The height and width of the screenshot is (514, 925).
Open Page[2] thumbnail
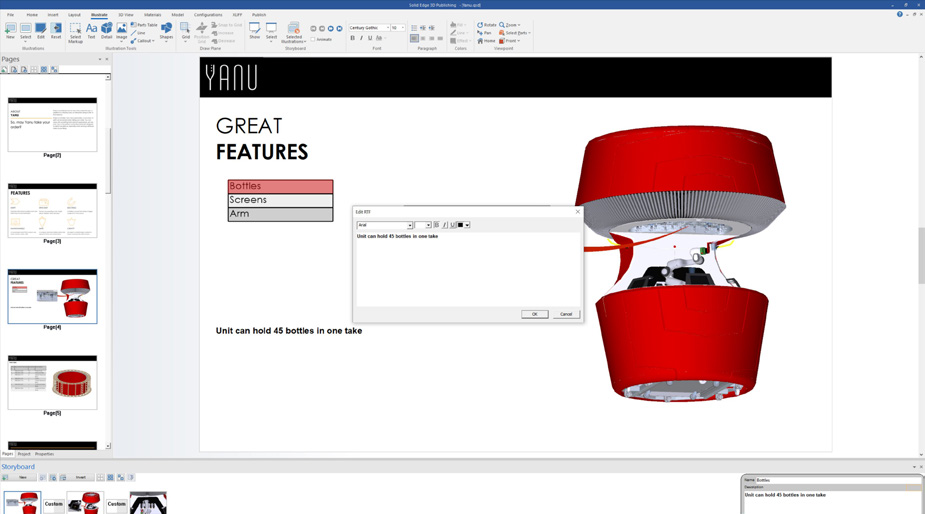(52, 125)
